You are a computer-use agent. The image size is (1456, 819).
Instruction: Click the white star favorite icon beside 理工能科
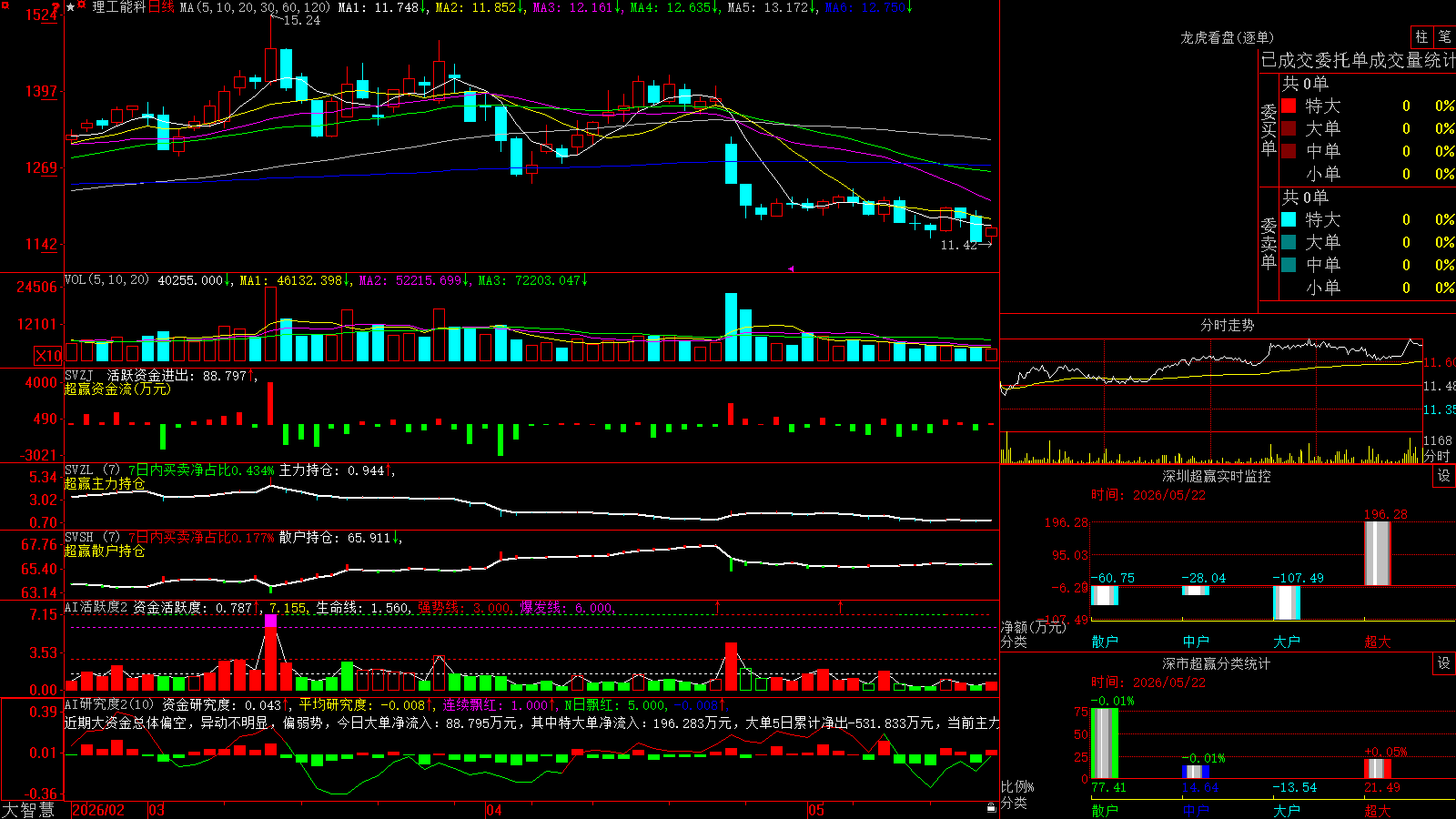(x=70, y=7)
